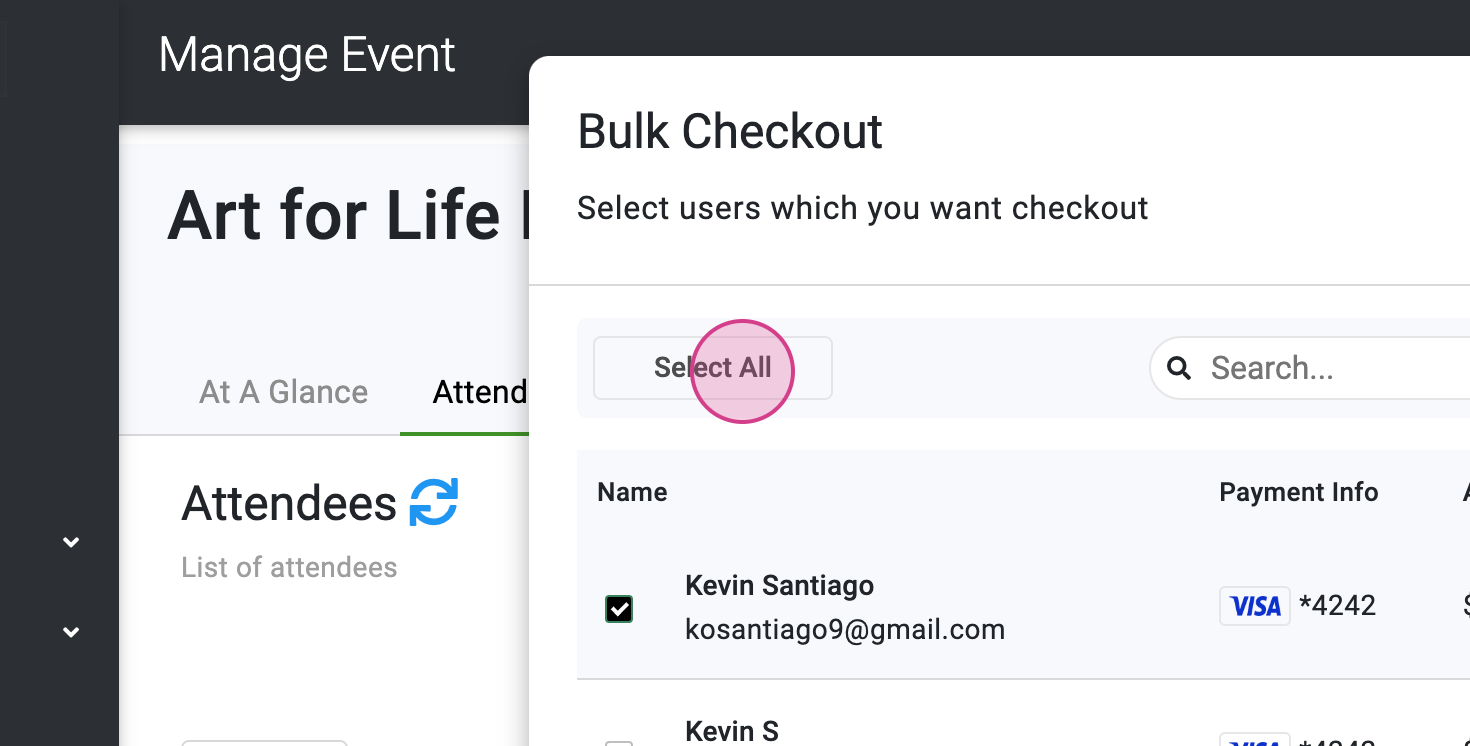Sort by the Name column header
The width and height of the screenshot is (1470, 746).
[x=632, y=492]
